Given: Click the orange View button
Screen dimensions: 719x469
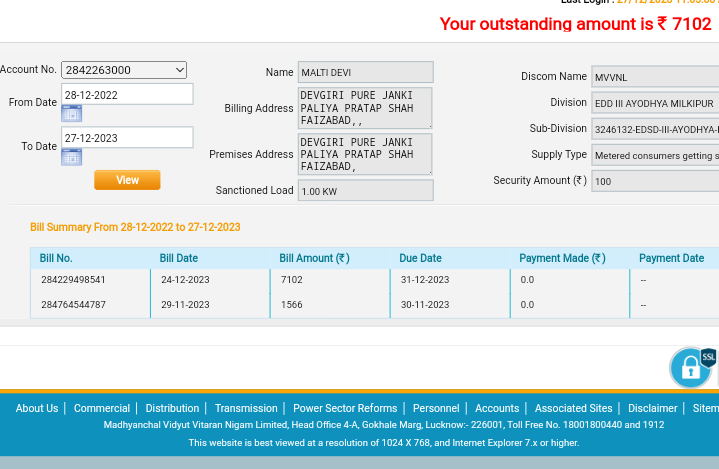Looking at the screenshot, I should coord(127,180).
